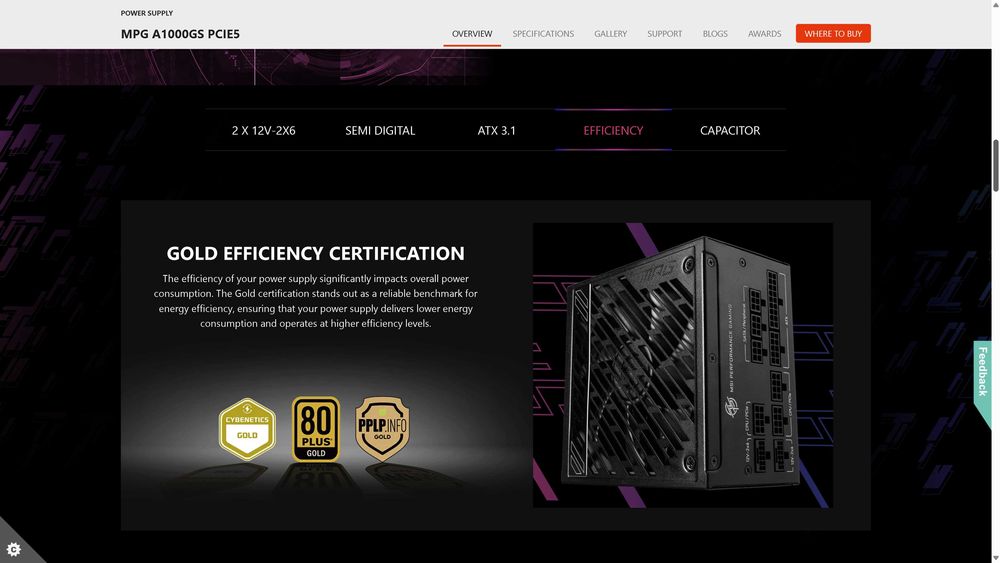Go to the Specifications tab

click(x=543, y=34)
